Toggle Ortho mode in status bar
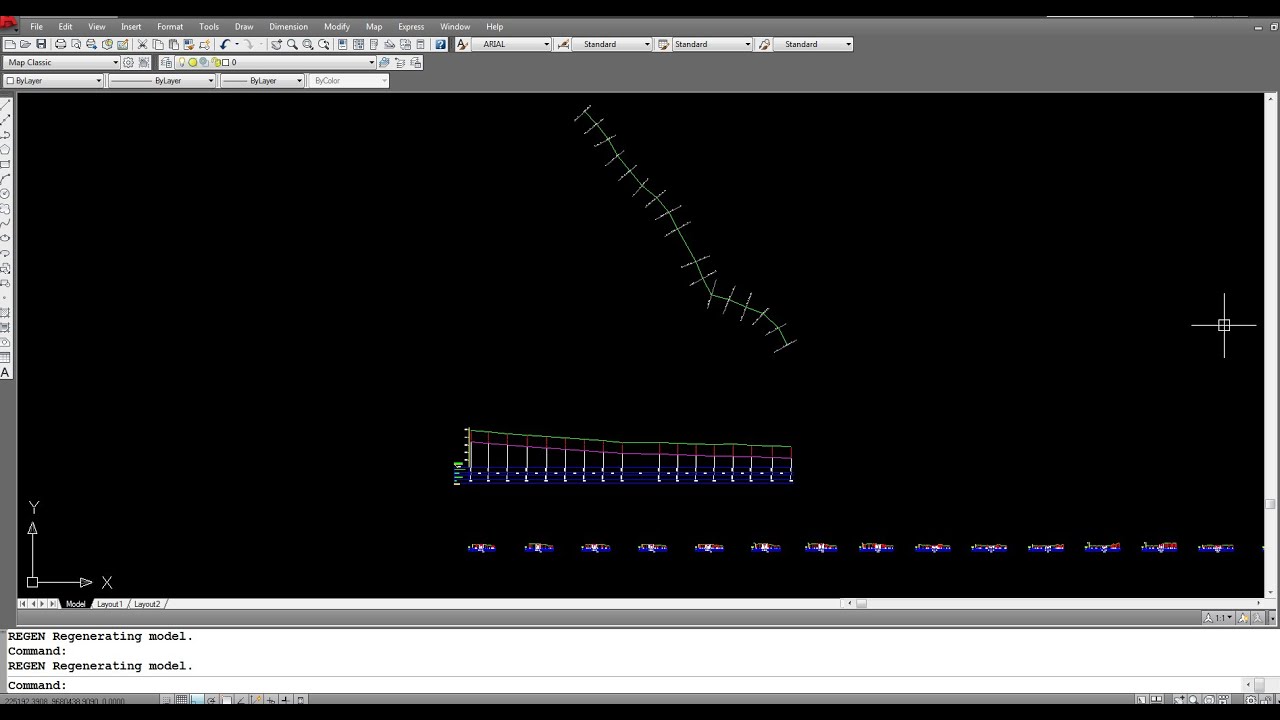The height and width of the screenshot is (720, 1280). 197,700
